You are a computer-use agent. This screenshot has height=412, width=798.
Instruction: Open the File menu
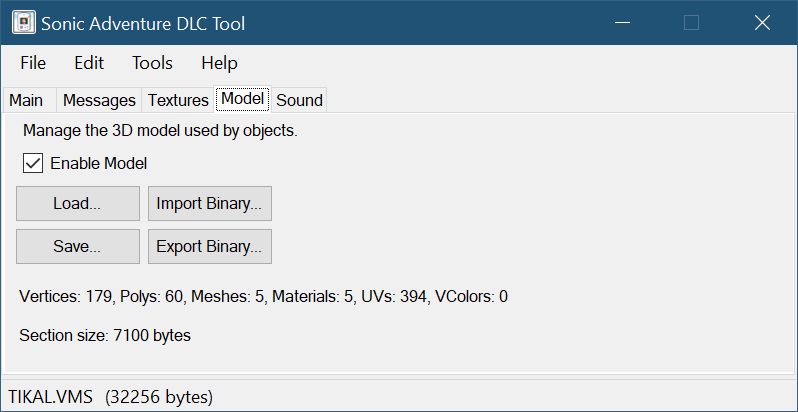point(33,63)
